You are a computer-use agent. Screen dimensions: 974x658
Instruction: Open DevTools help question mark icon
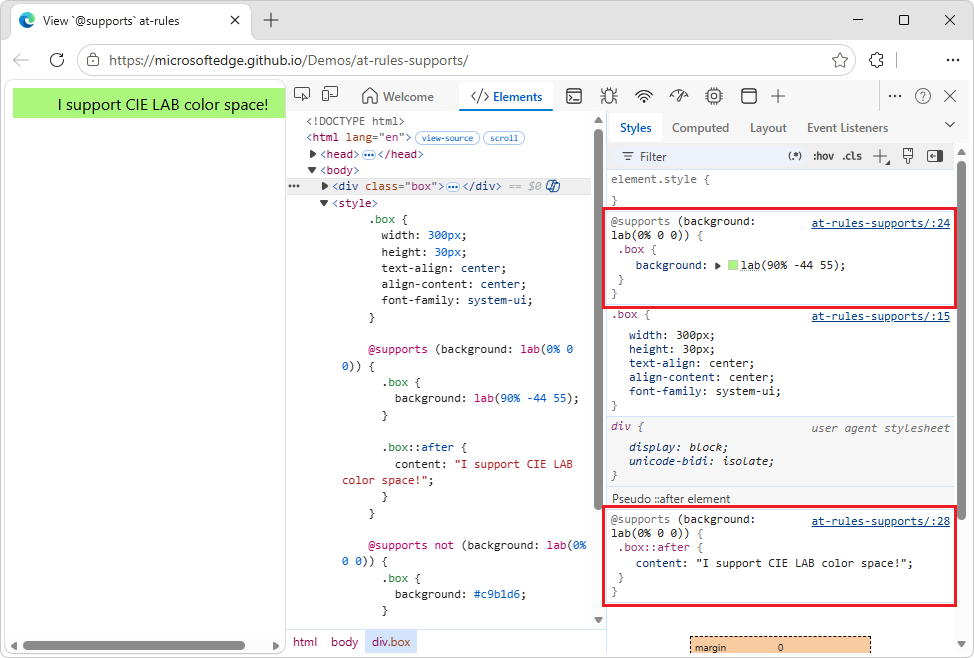coord(923,96)
